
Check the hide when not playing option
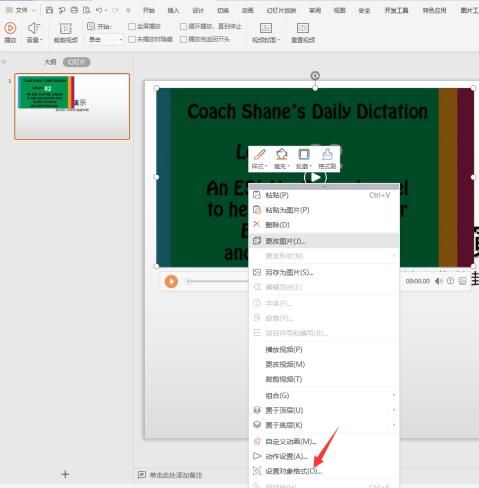[132, 39]
